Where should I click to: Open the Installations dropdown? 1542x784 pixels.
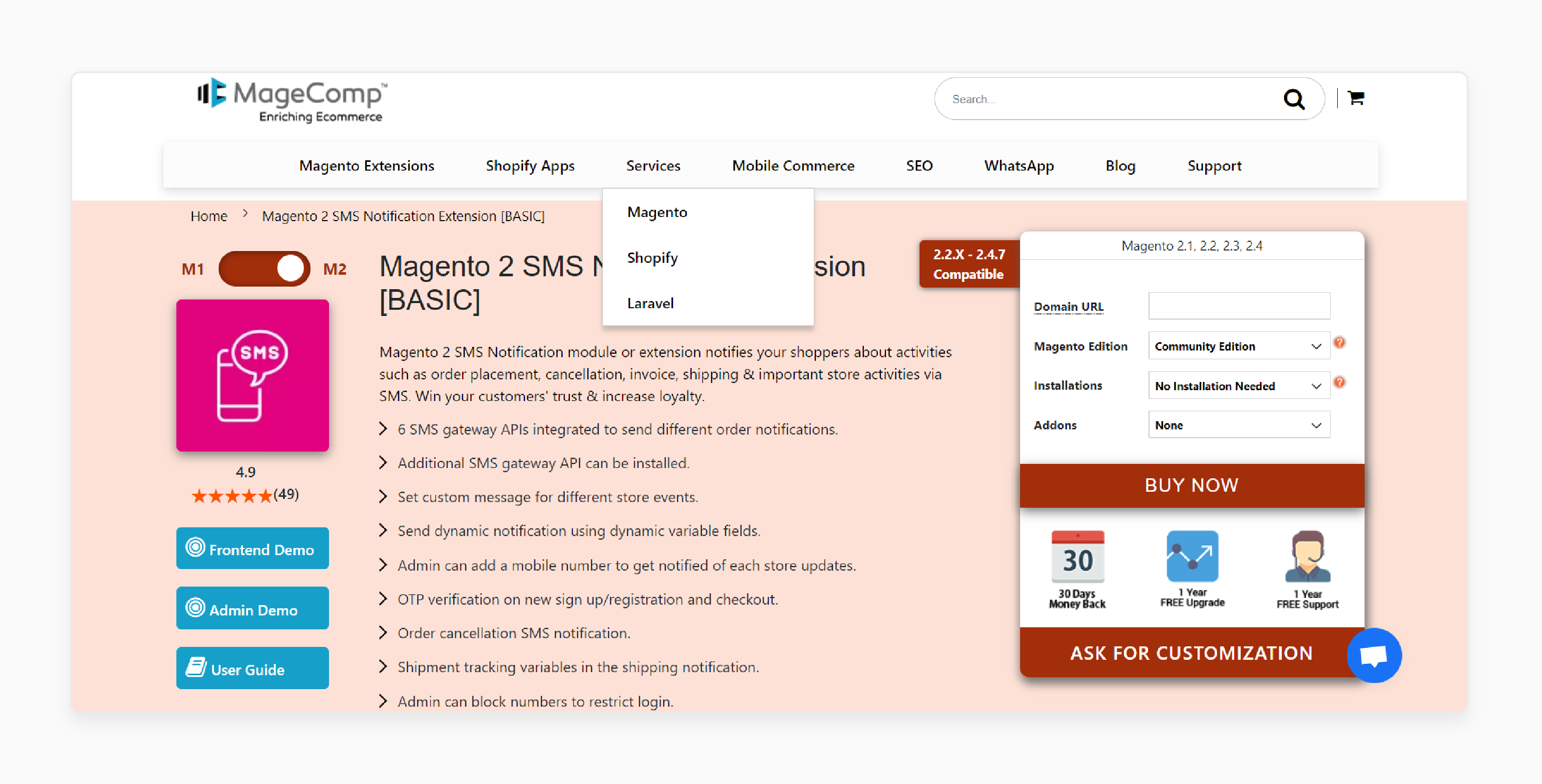click(x=1239, y=386)
